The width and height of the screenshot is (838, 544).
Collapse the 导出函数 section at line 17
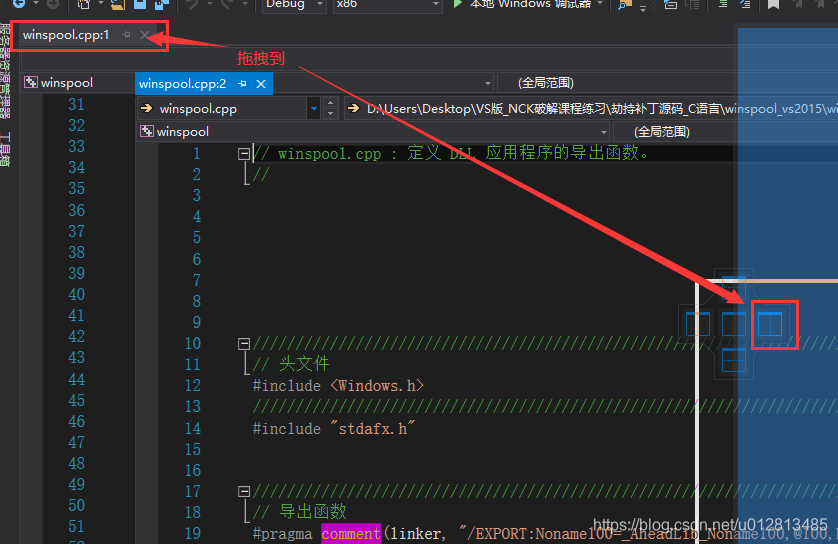point(244,491)
